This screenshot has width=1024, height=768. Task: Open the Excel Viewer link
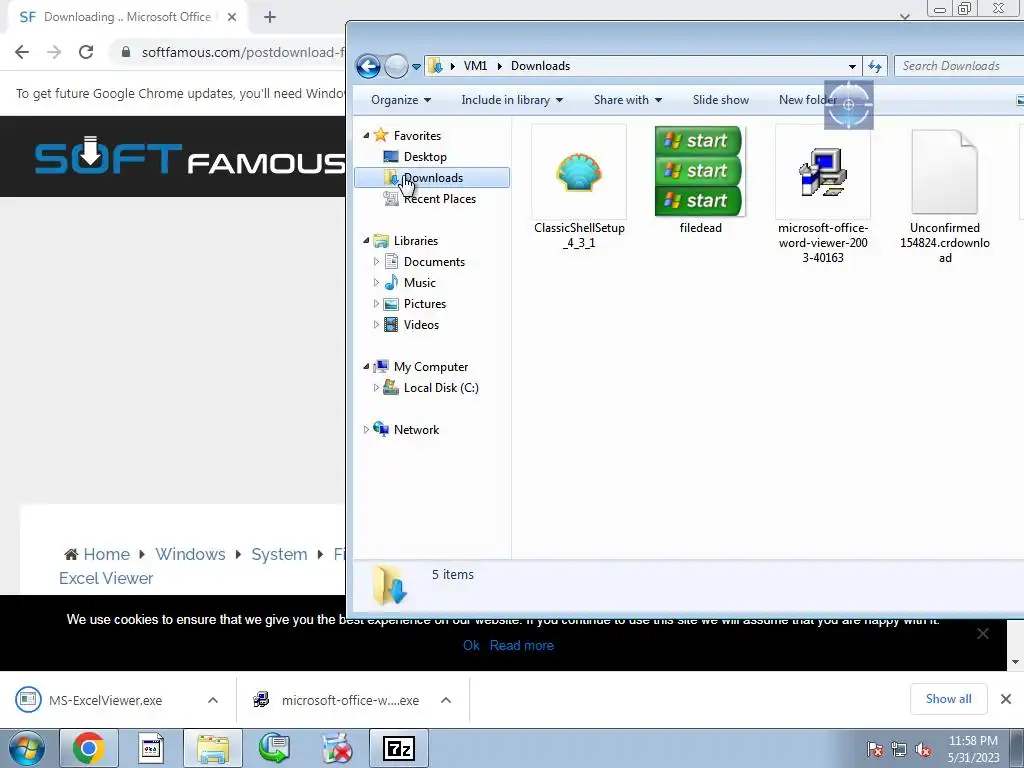click(x=106, y=579)
